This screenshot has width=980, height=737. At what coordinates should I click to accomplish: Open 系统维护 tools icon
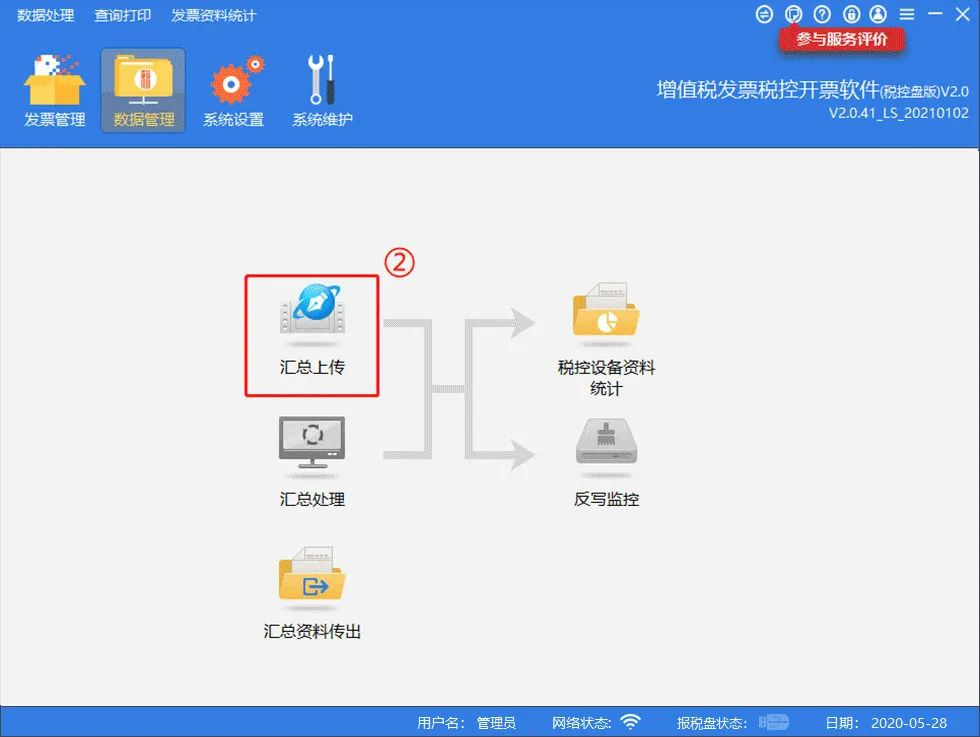click(x=322, y=91)
